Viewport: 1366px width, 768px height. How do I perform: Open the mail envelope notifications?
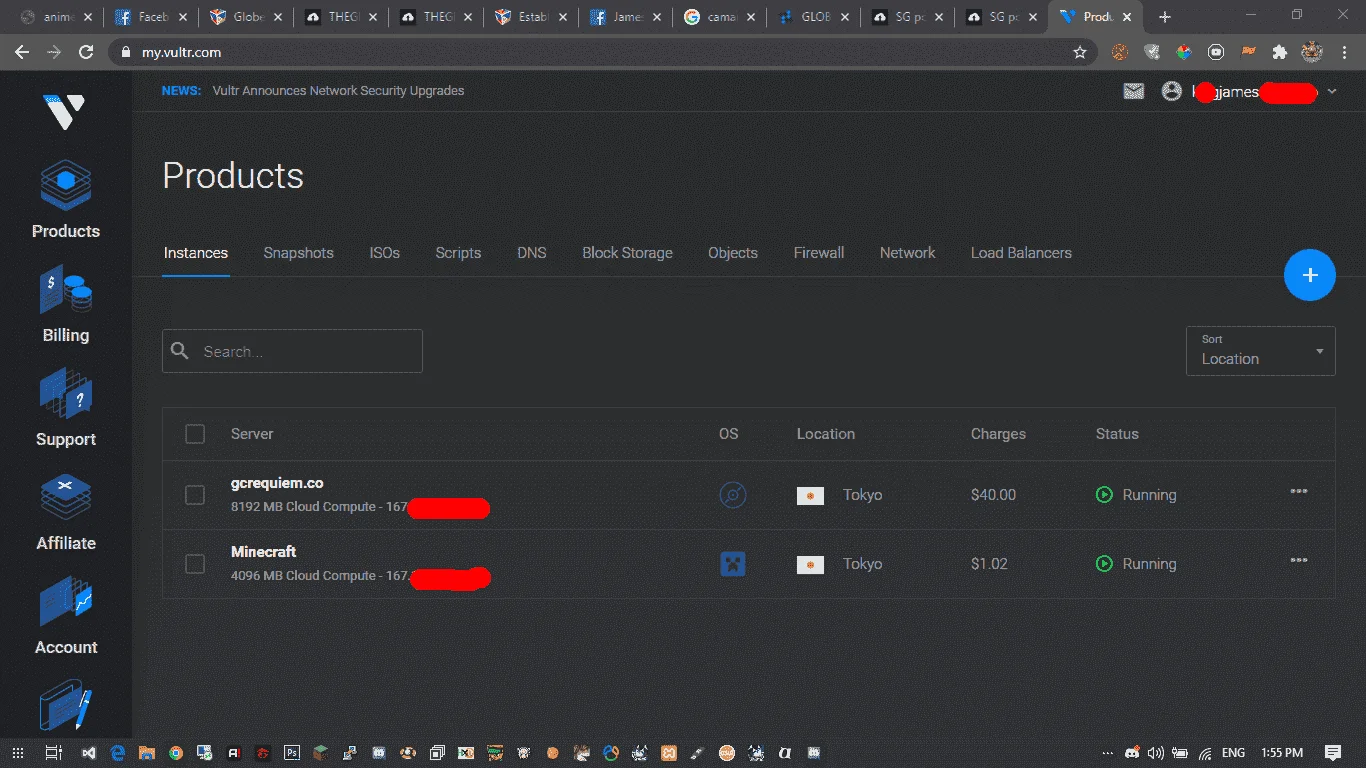(1133, 91)
